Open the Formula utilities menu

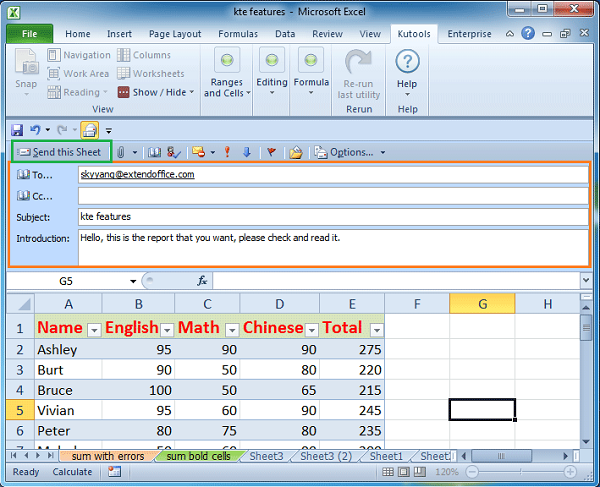coord(311,73)
